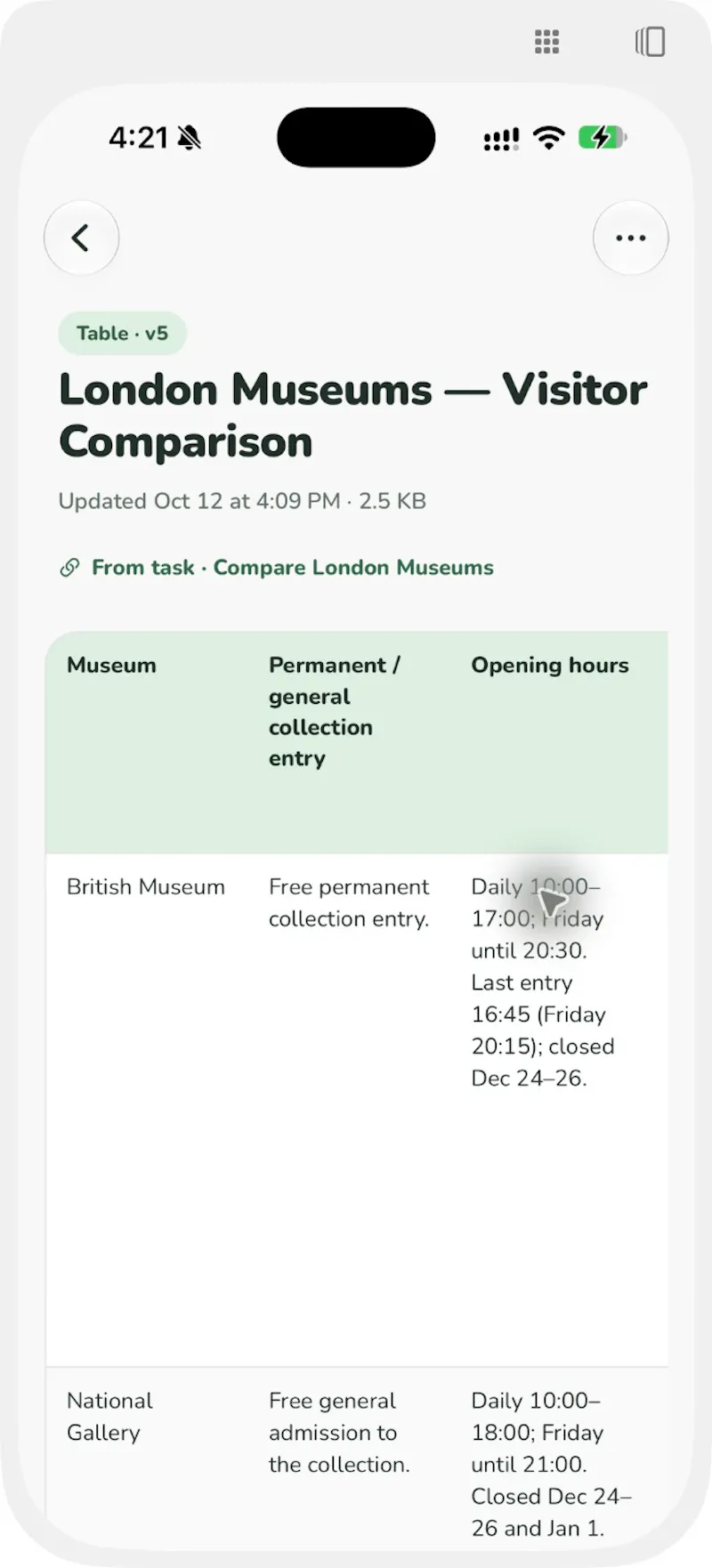Image resolution: width=712 pixels, height=1568 pixels.
Task: Tap Free general admission cell text
Action: (x=339, y=1433)
